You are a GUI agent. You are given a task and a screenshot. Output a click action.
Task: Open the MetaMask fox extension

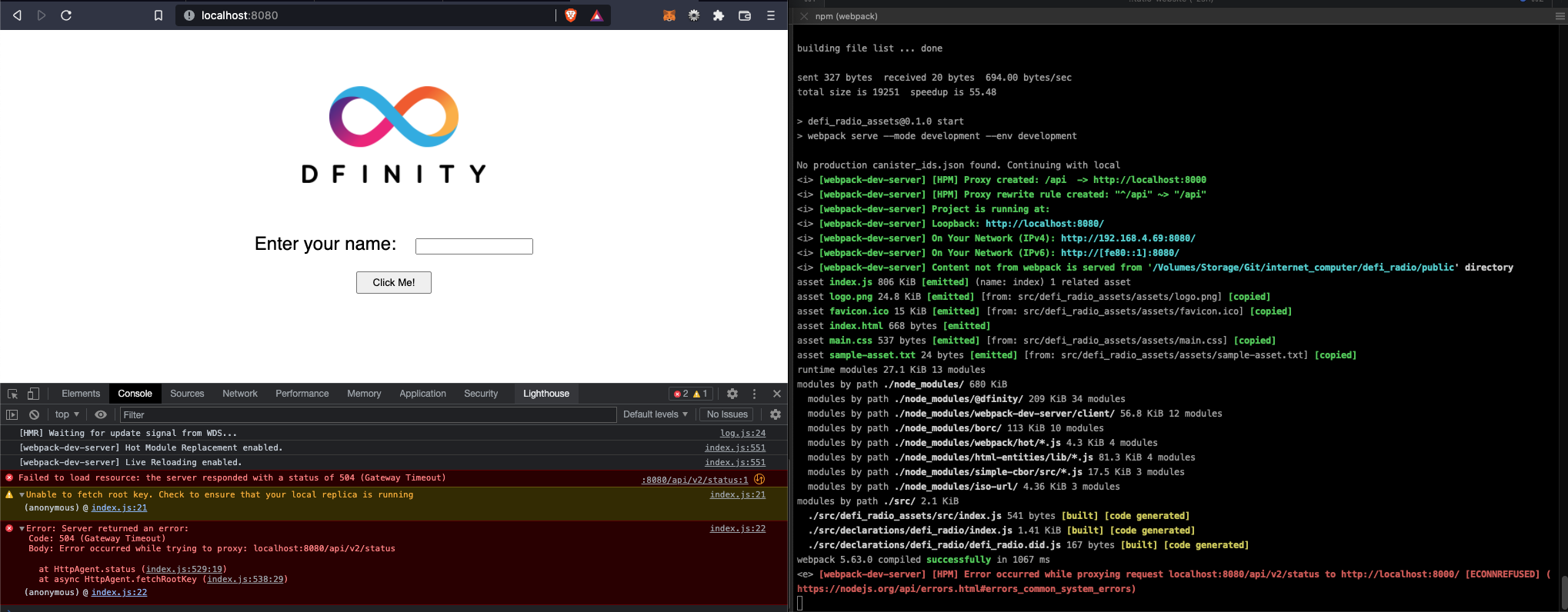point(669,15)
